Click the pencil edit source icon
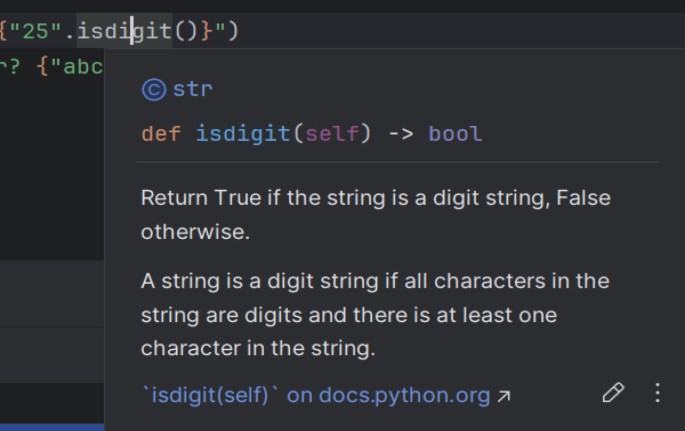This screenshot has width=685, height=431. (x=613, y=392)
